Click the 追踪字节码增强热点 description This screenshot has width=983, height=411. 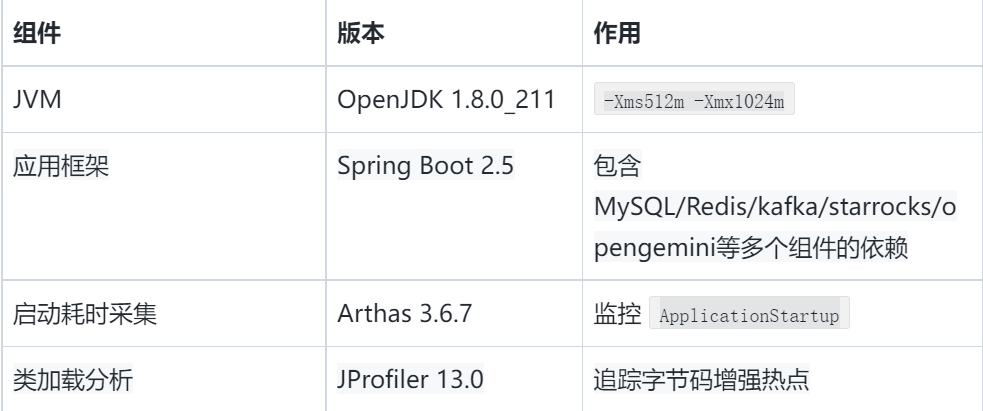tap(702, 380)
